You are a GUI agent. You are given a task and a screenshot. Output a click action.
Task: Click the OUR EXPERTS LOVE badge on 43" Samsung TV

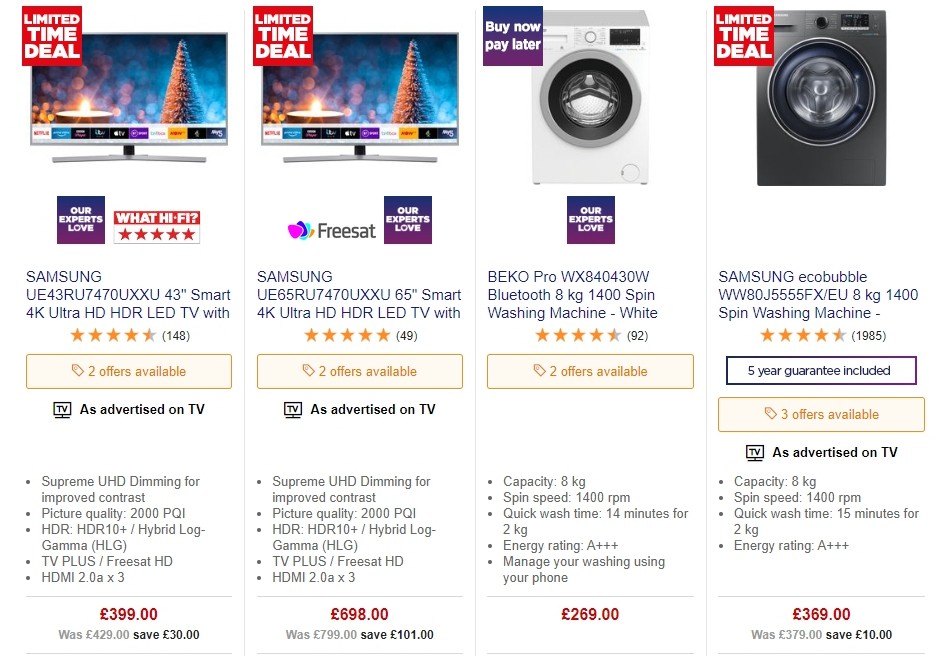[x=81, y=220]
